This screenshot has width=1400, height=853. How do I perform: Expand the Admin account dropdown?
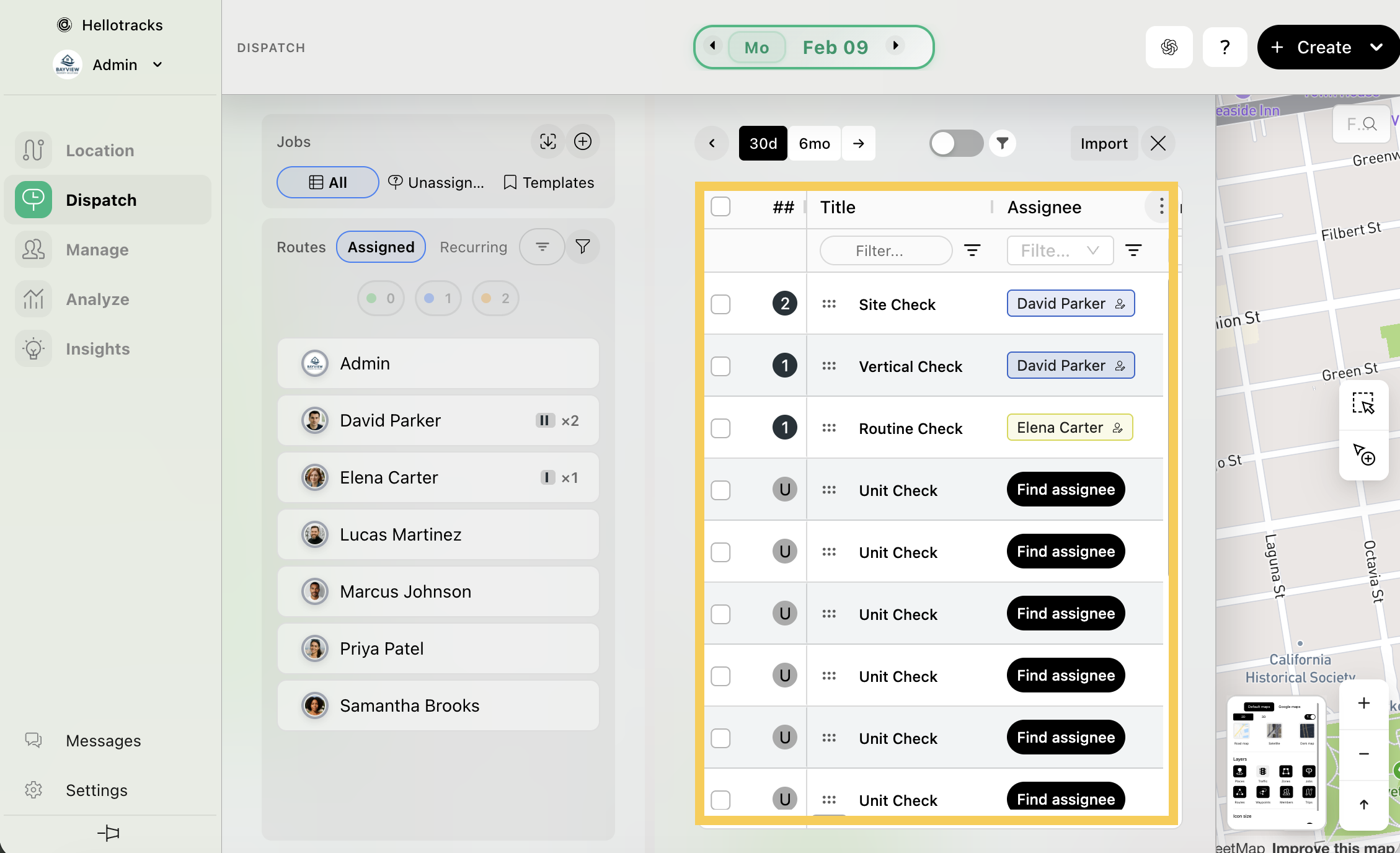[x=157, y=64]
